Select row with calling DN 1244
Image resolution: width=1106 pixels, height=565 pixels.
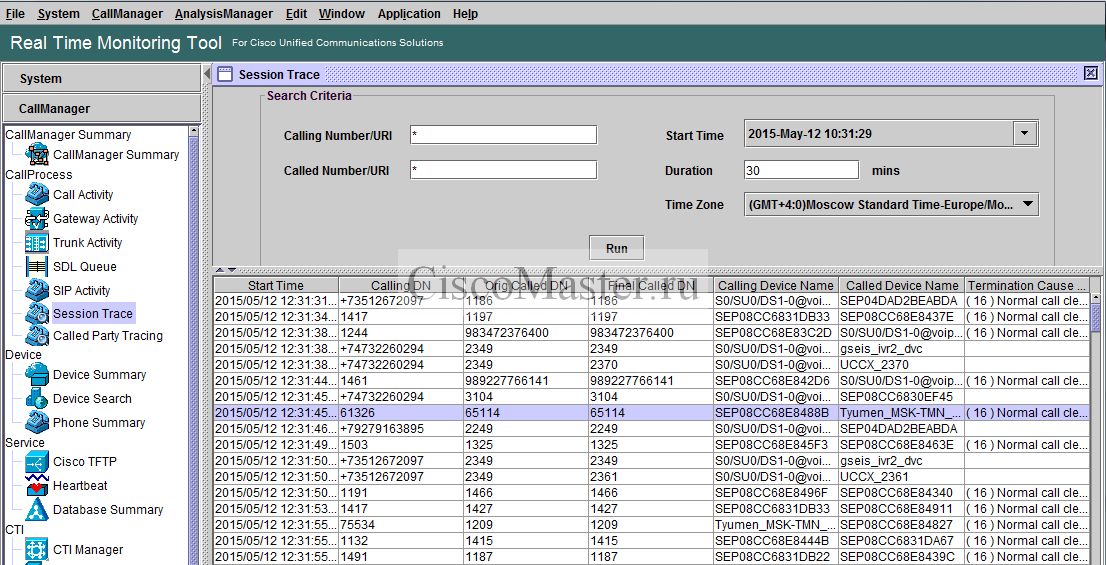[652, 332]
